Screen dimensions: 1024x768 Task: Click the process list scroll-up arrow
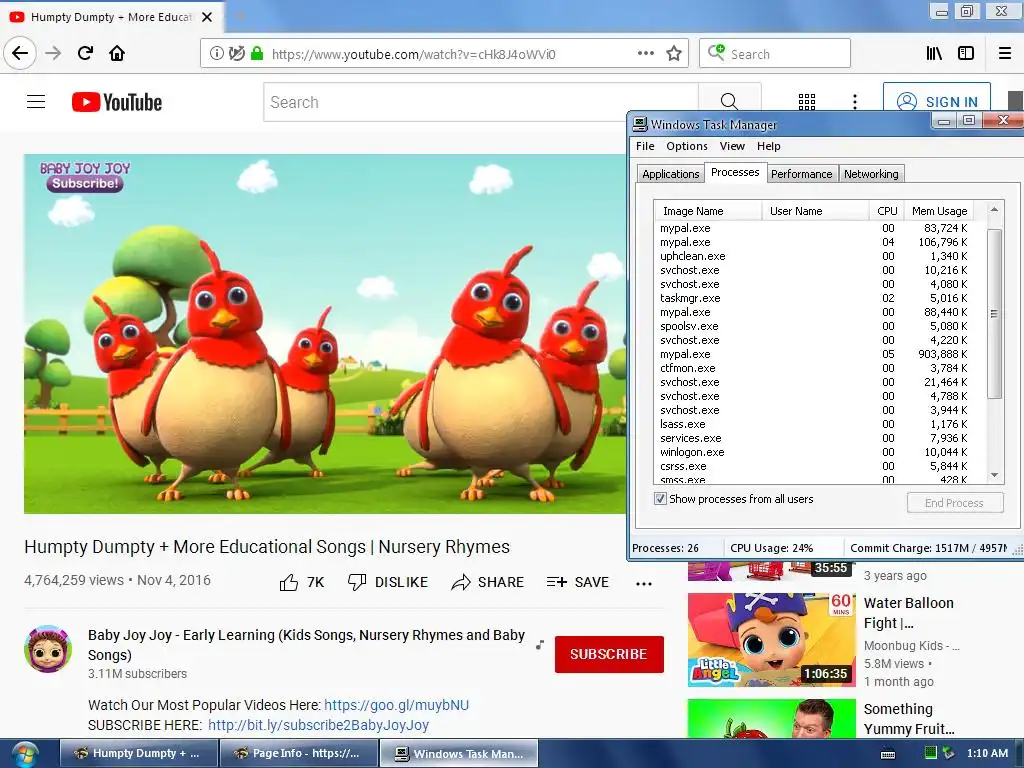pos(994,210)
